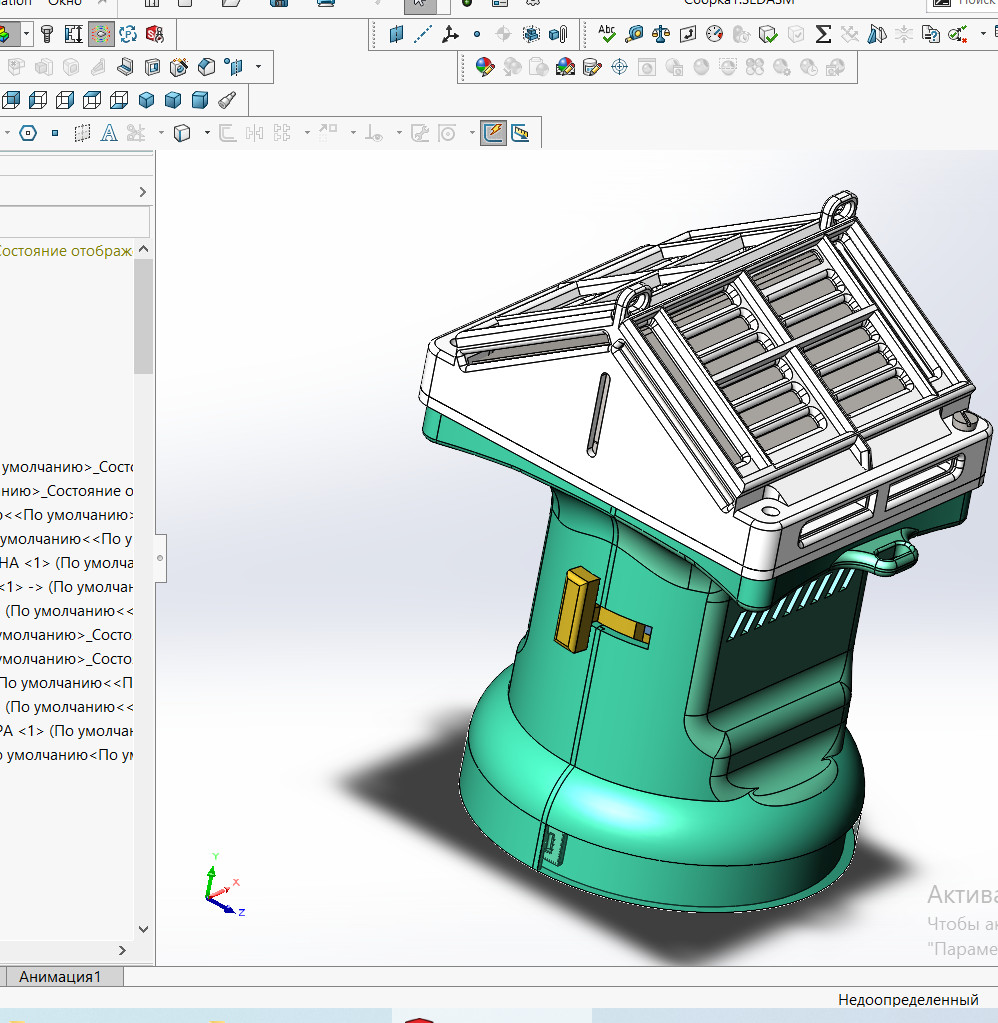This screenshot has width=998, height=1023.
Task: Click the bolt fastener icon
Action: 46,35
